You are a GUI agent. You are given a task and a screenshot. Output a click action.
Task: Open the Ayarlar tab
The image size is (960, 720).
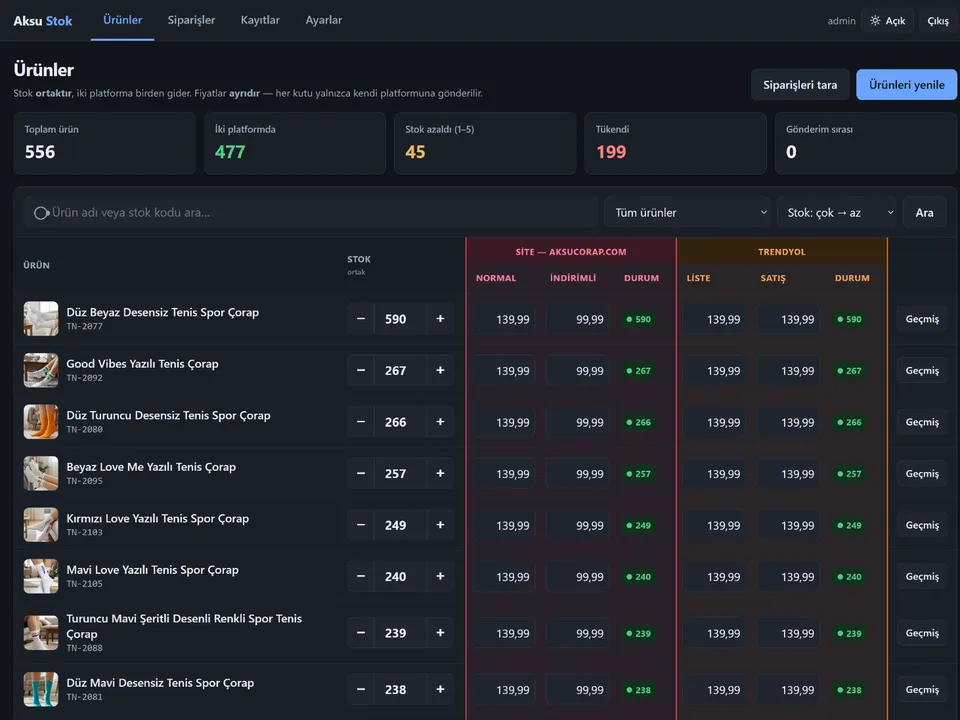(x=323, y=20)
